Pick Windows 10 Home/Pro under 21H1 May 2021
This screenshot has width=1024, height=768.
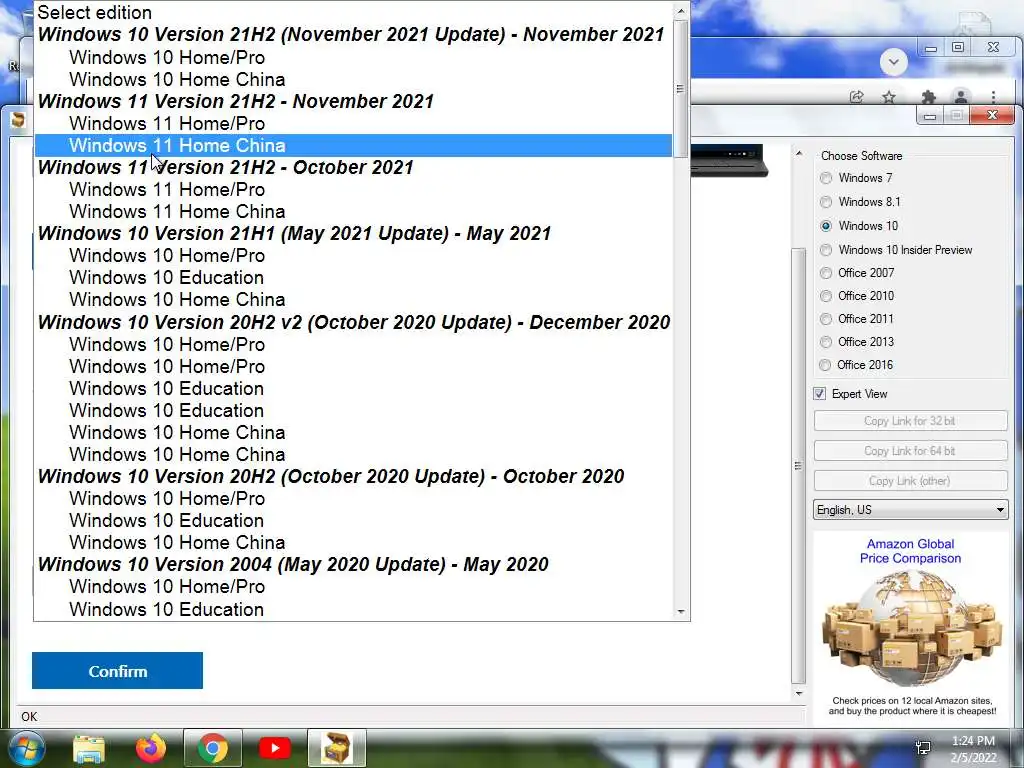(353, 256)
